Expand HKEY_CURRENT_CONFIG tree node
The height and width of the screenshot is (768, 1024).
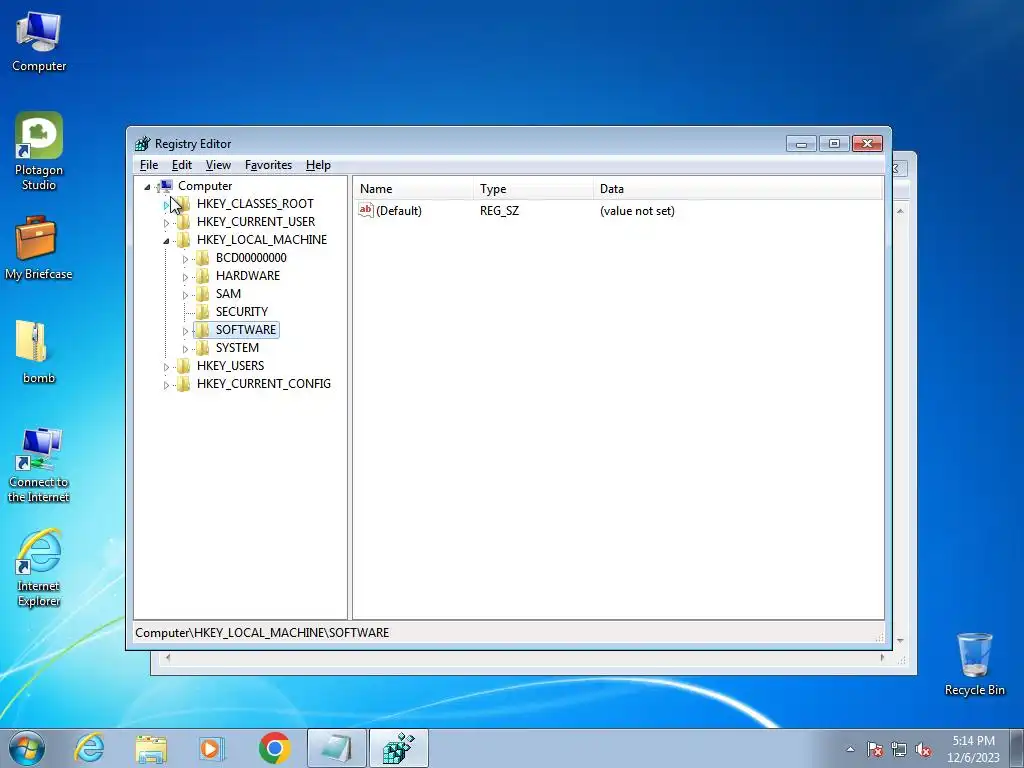click(166, 385)
